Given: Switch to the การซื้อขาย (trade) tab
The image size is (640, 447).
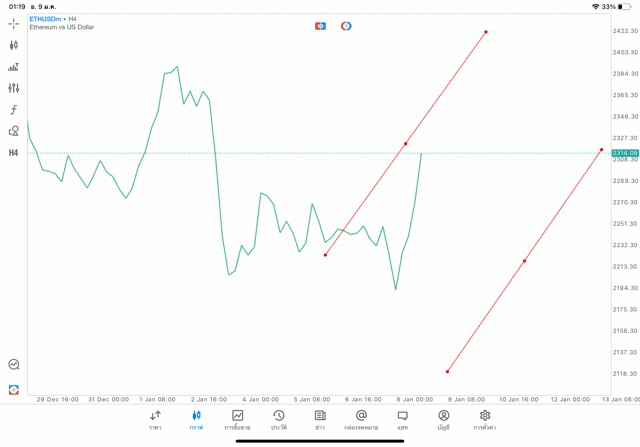Looking at the screenshot, I should point(238,419).
